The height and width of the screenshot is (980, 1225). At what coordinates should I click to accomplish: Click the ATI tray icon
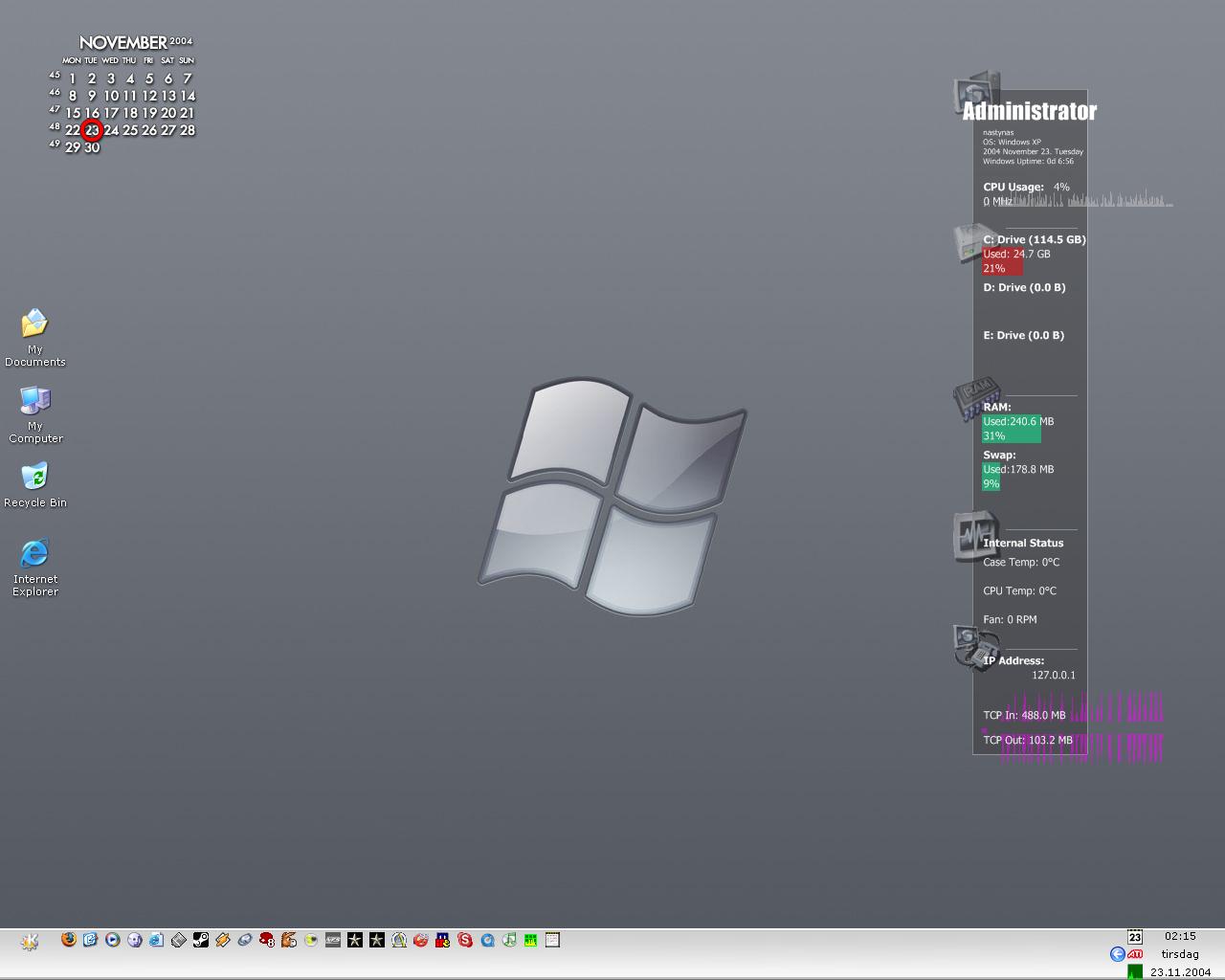pos(1135,954)
